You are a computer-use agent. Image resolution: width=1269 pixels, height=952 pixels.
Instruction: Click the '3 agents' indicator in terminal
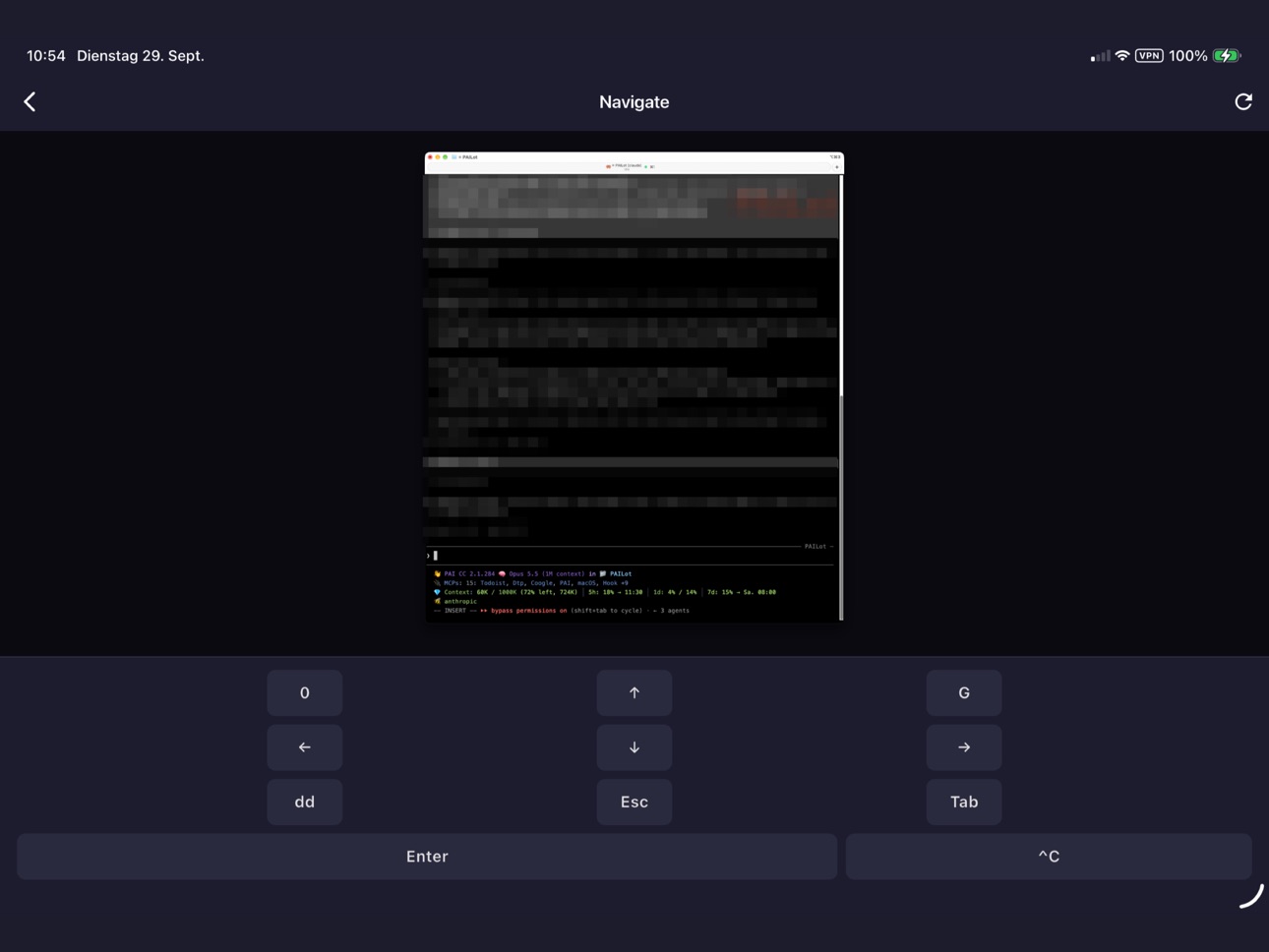675,611
